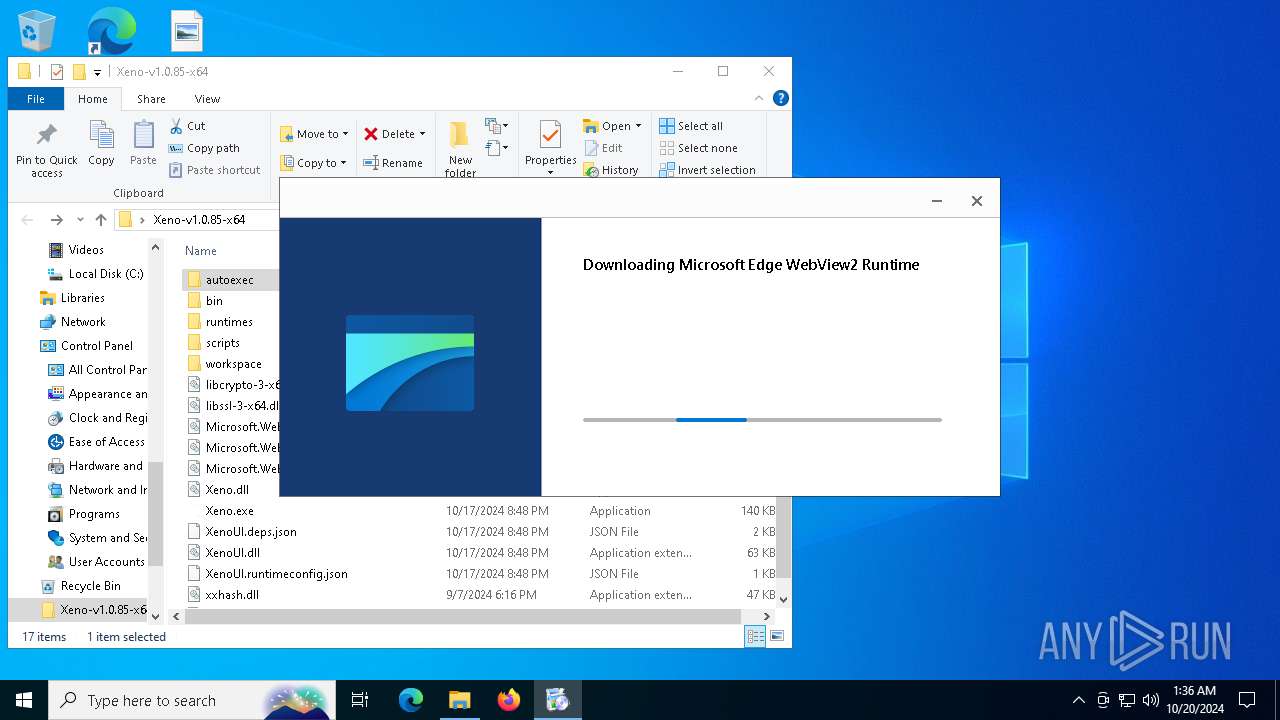1280x720 pixels.
Task: Click the Edit command in ribbon
Action: [604, 148]
